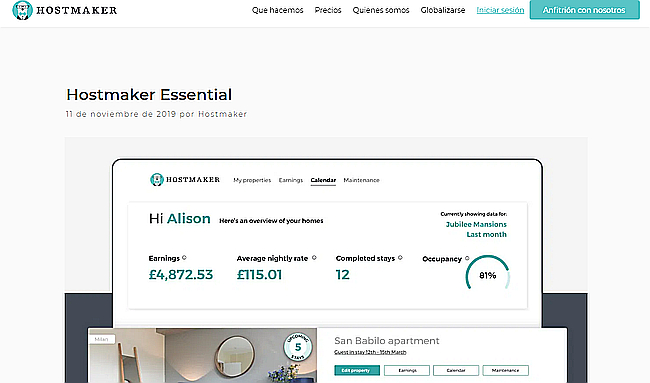Viewport: 650px width, 383px height.
Task: Click the Hostmaker Essential article title
Action: click(x=149, y=95)
